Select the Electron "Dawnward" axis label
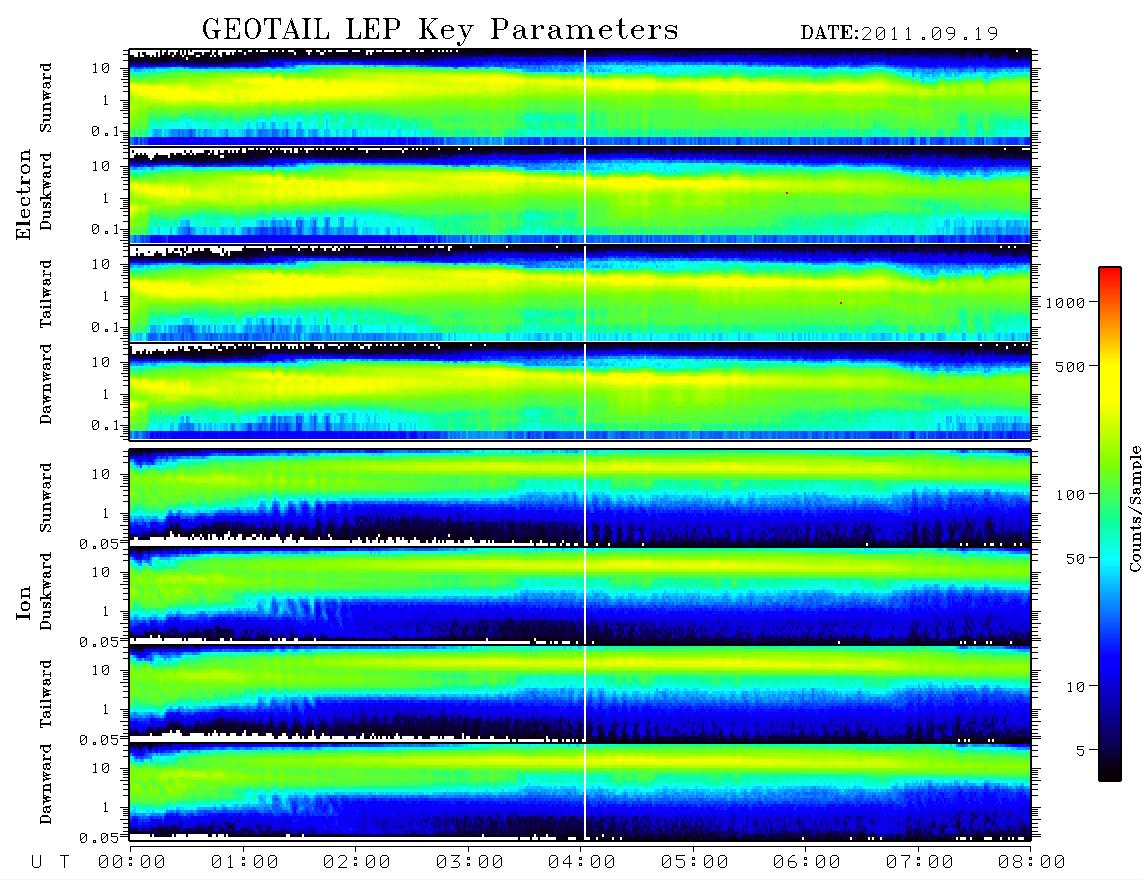Viewport: 1142px width, 880px height. (x=46, y=384)
